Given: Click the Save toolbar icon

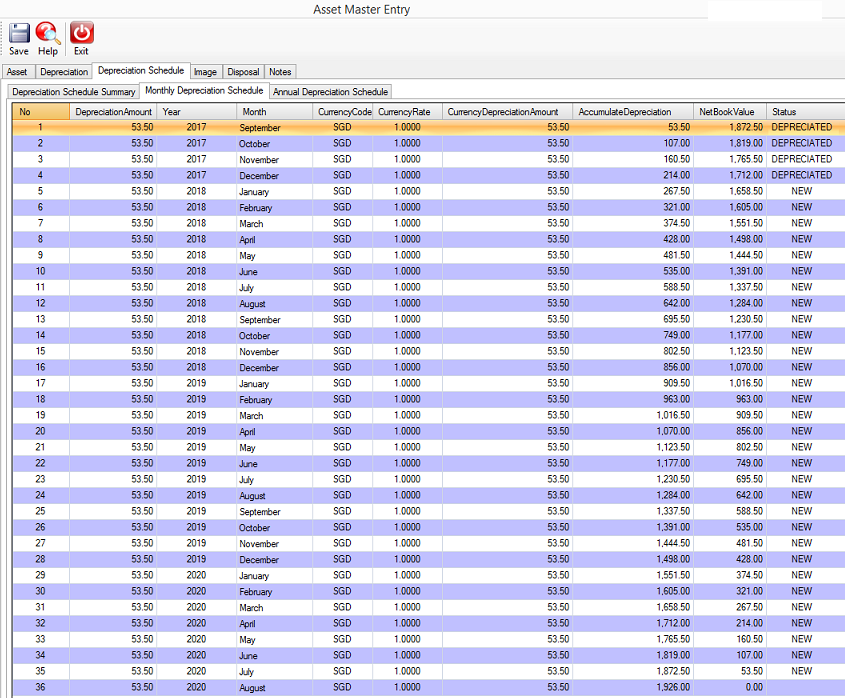Looking at the screenshot, I should pyautogui.click(x=19, y=38).
